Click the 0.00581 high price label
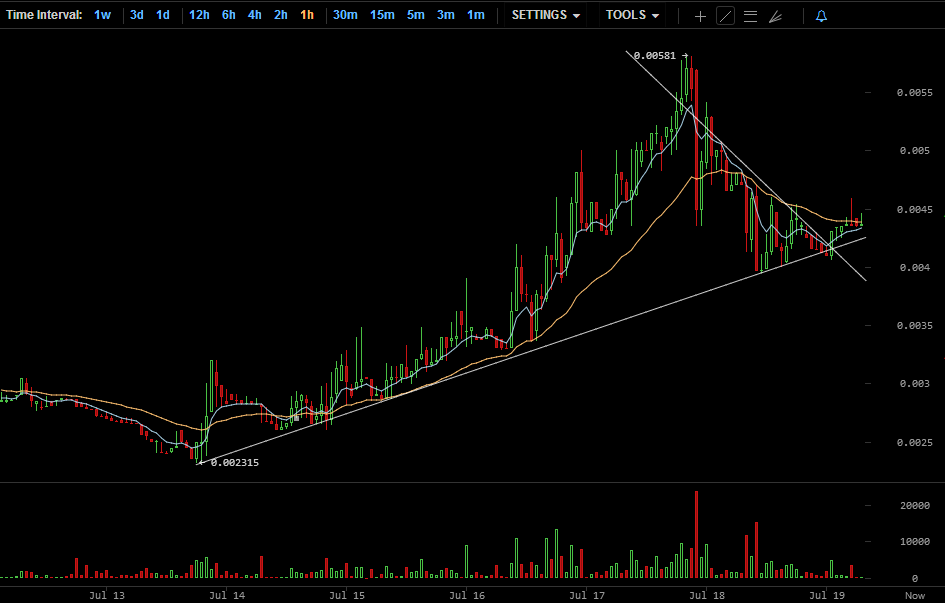Screen dimensions: 945x603 coord(655,56)
